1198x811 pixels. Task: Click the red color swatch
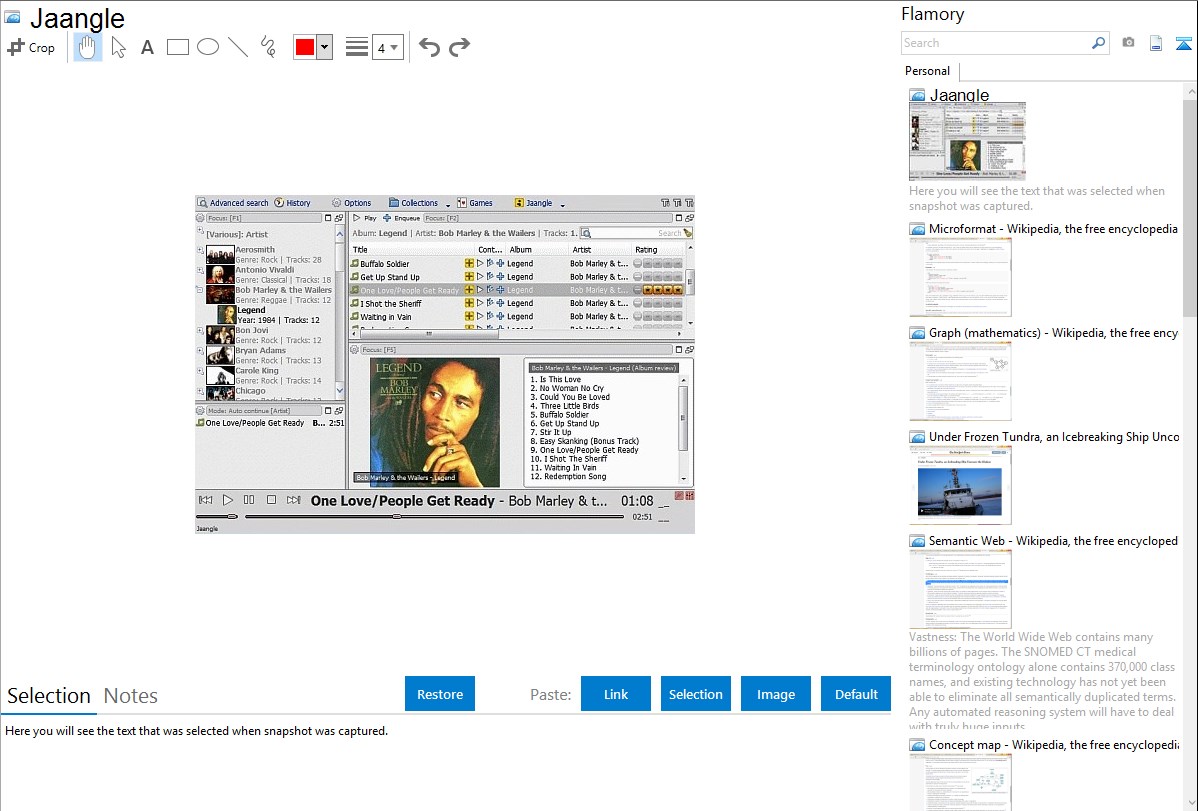[305, 47]
